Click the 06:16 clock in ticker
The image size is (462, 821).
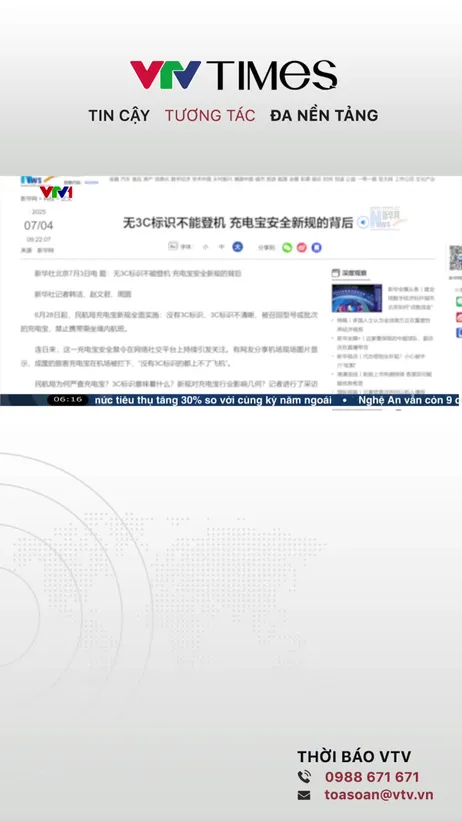68,400
